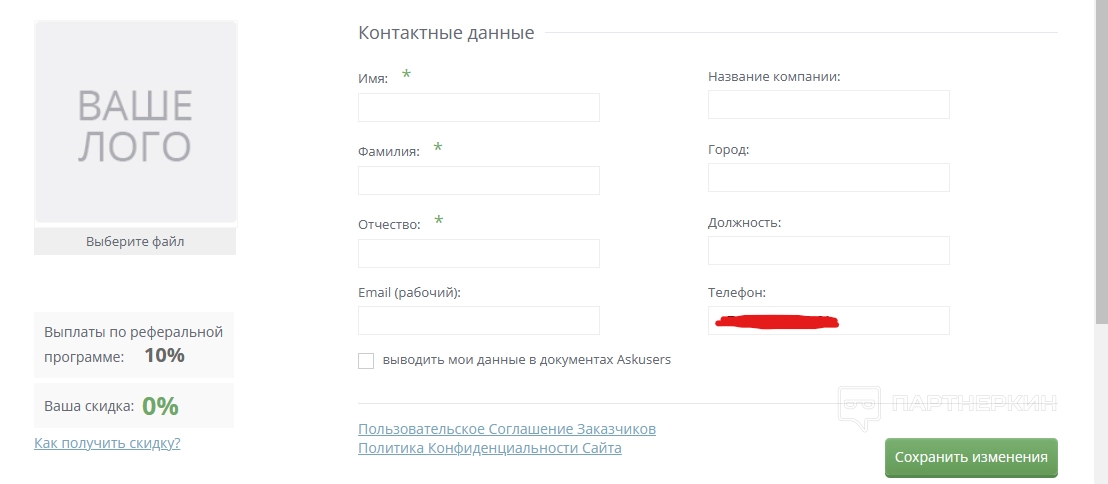Viewport: 1108px width, 484px height.
Task: Click the 'Должность' text field
Action: 828,251
